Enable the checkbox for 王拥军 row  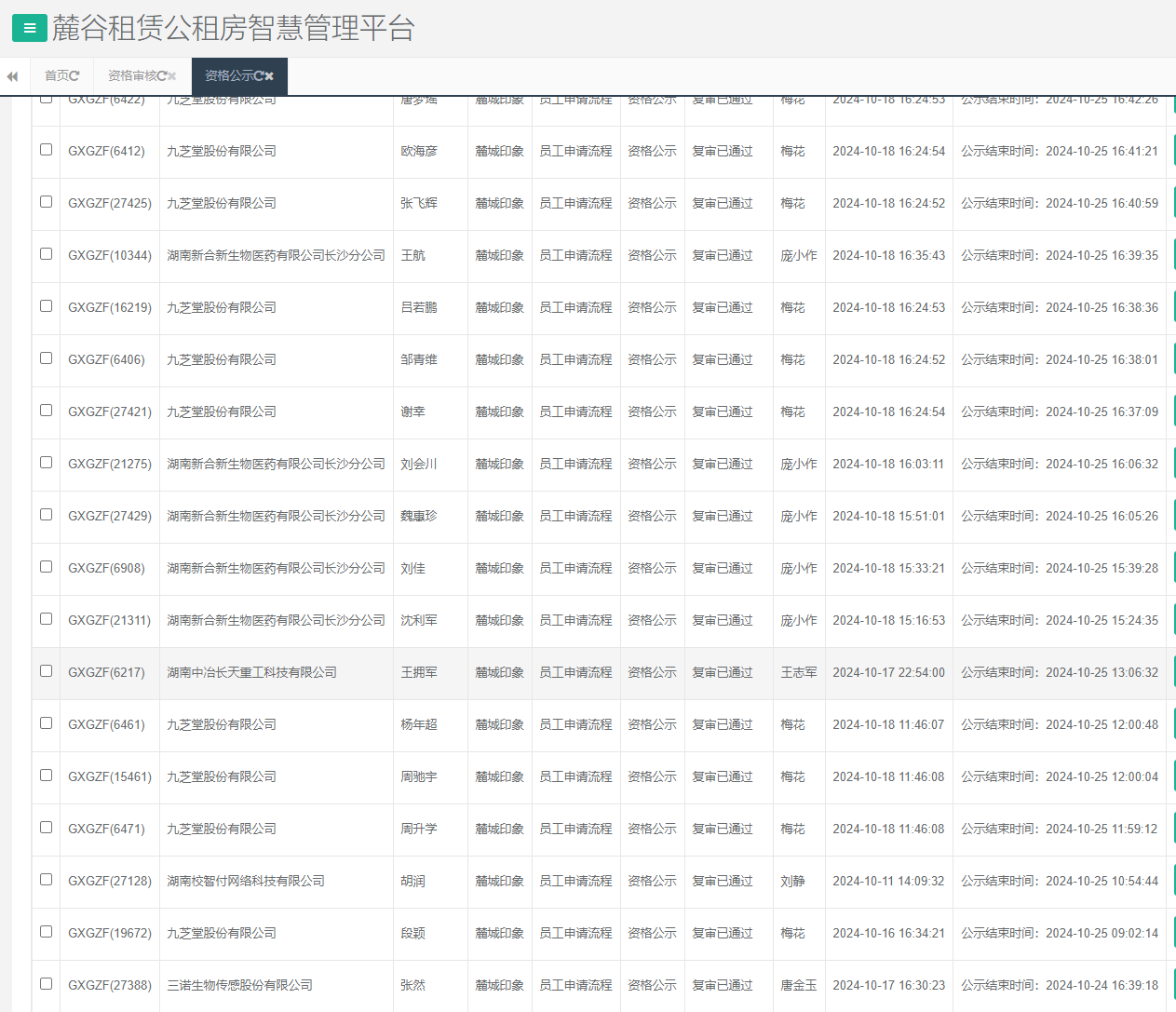(x=46, y=671)
